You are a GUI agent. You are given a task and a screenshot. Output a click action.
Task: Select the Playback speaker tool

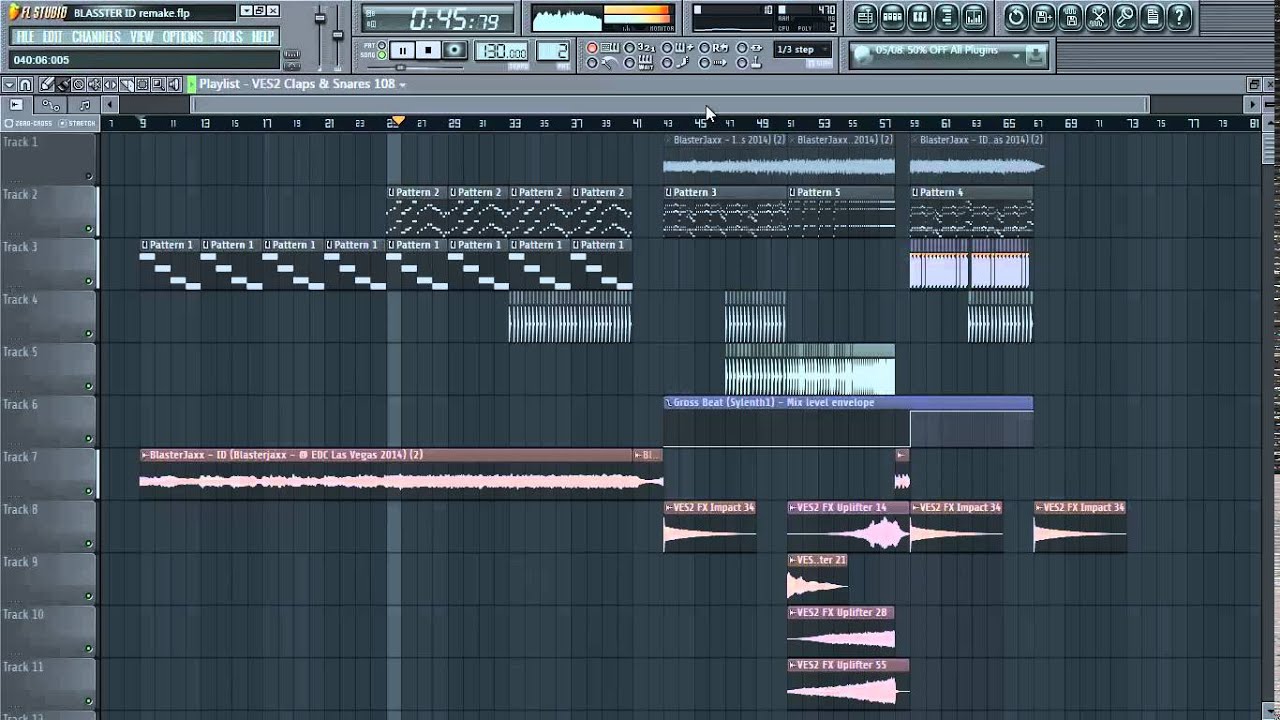(174, 85)
